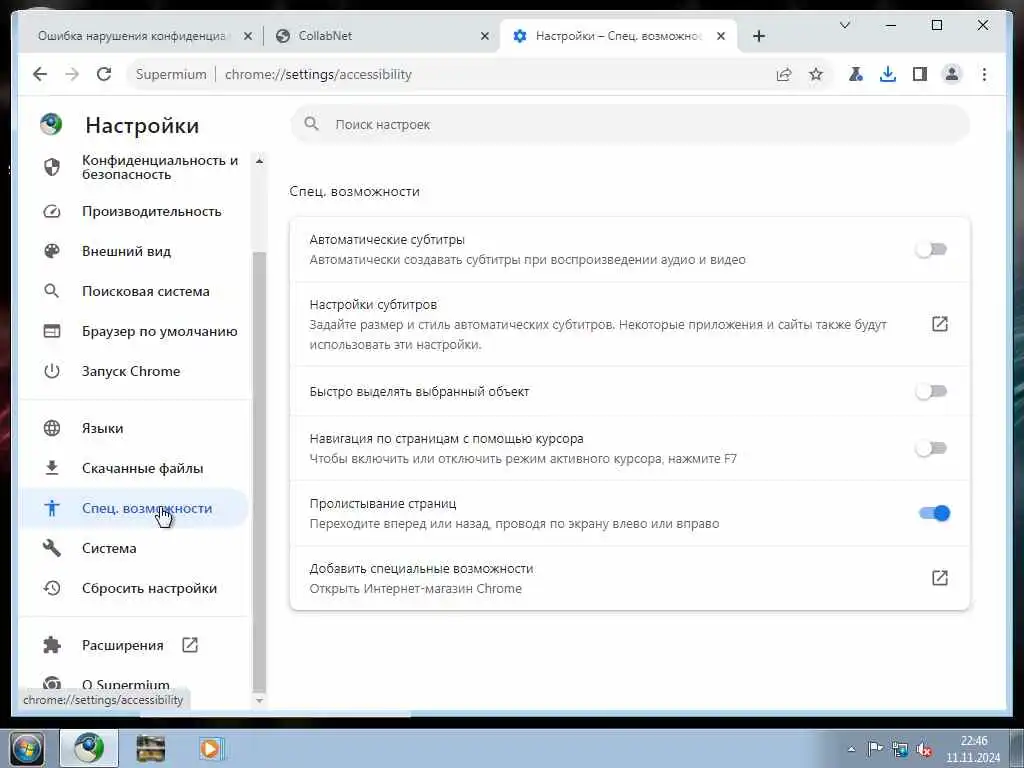1024x768 pixels.
Task: Disable the Пролистывание страниц toggle
Action: coord(934,513)
